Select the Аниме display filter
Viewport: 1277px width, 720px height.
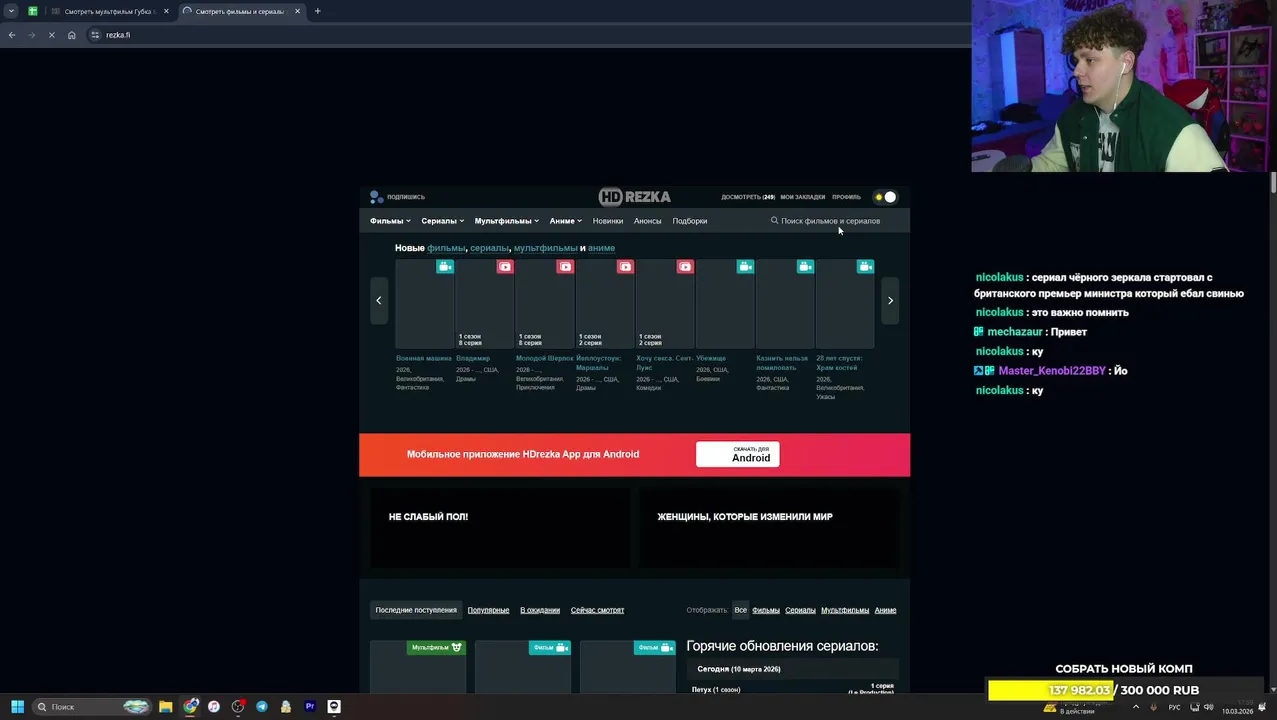pos(885,610)
